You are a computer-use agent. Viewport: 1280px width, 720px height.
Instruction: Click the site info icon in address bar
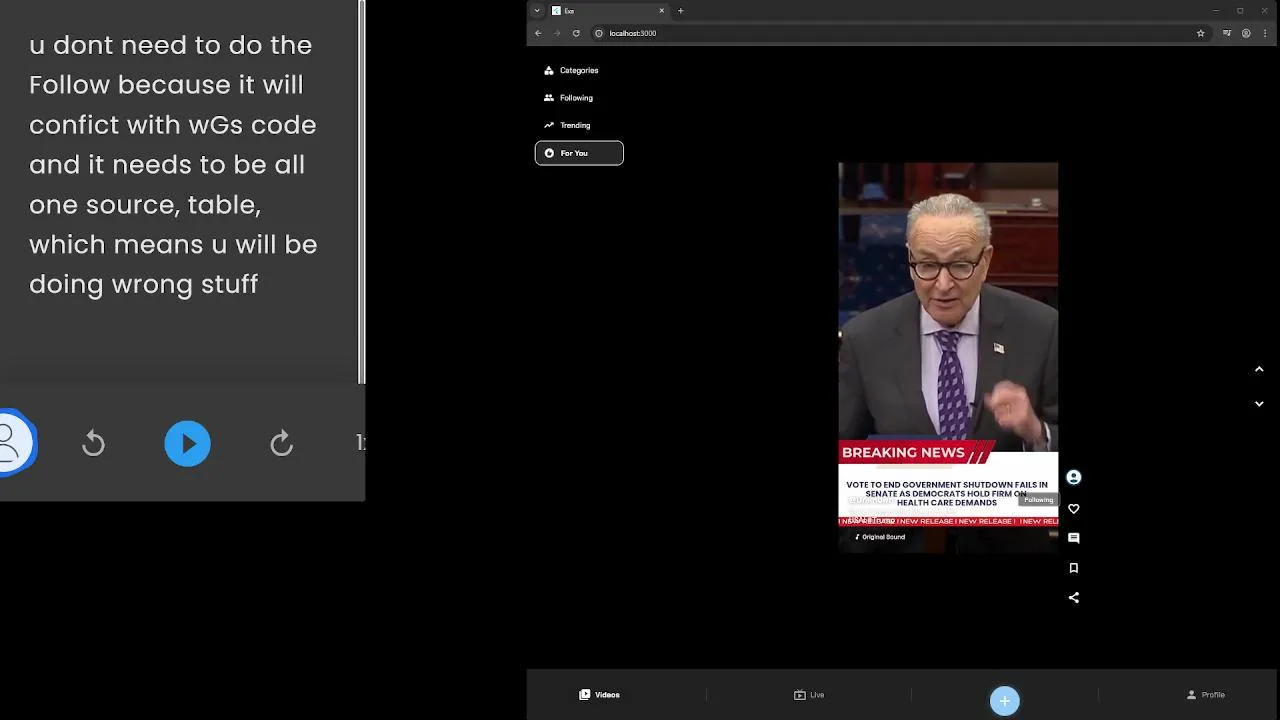coord(599,33)
